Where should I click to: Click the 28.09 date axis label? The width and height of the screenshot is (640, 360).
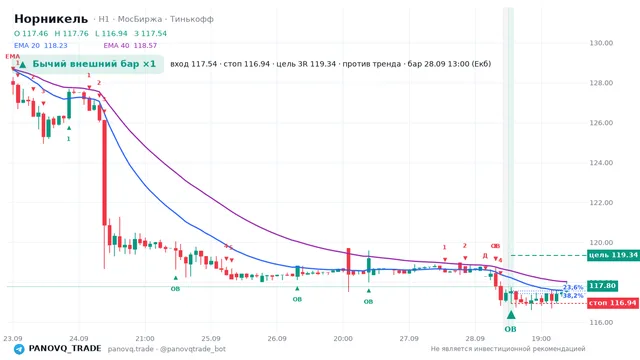click(x=475, y=338)
